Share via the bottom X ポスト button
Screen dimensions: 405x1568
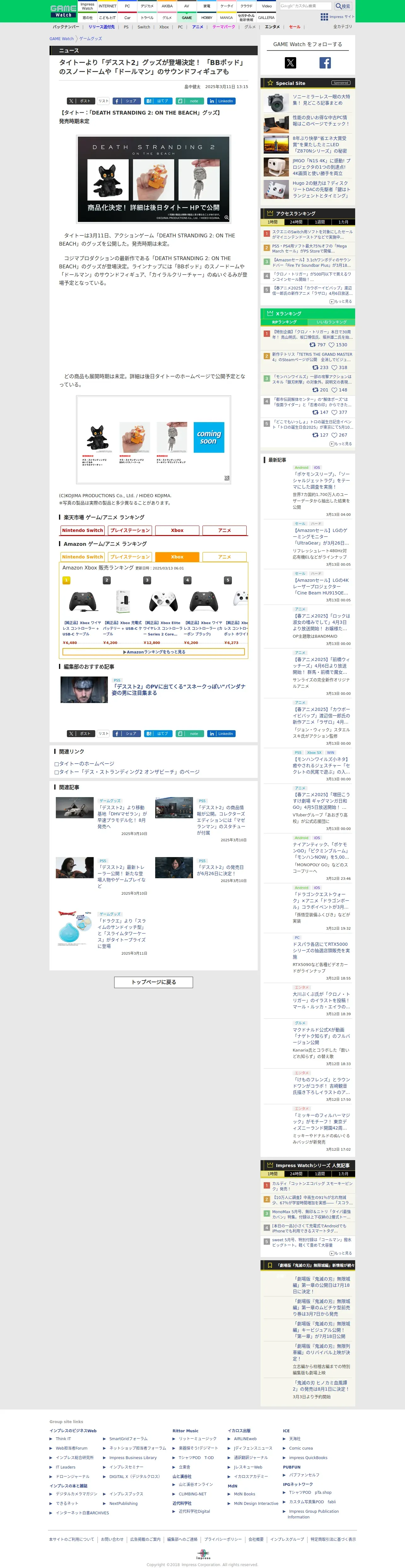point(81,733)
